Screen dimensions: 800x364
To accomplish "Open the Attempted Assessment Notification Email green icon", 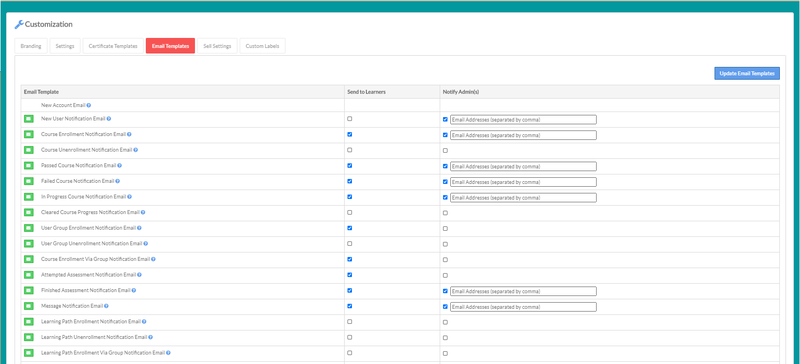I will coord(29,275).
